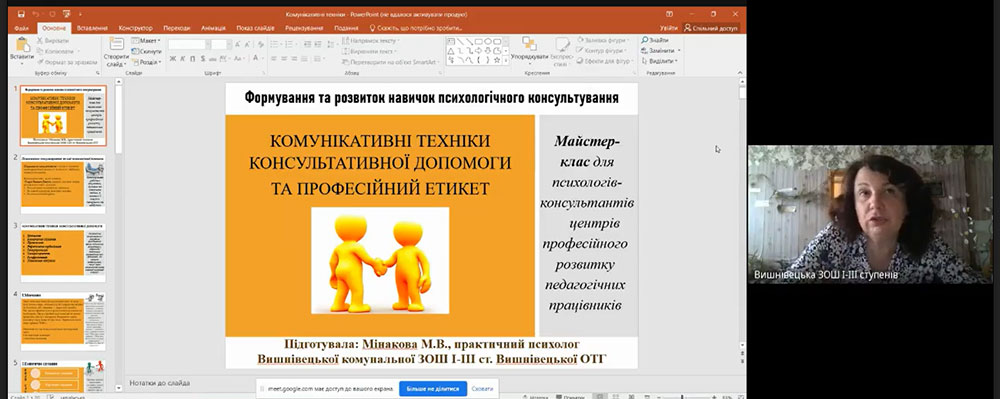Center the paragraph text
The image size is (1000, 399).
pos(284,59)
